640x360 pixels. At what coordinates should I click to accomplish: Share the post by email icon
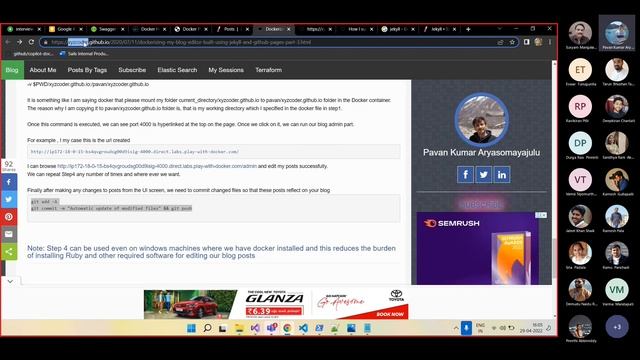click(x=9, y=234)
